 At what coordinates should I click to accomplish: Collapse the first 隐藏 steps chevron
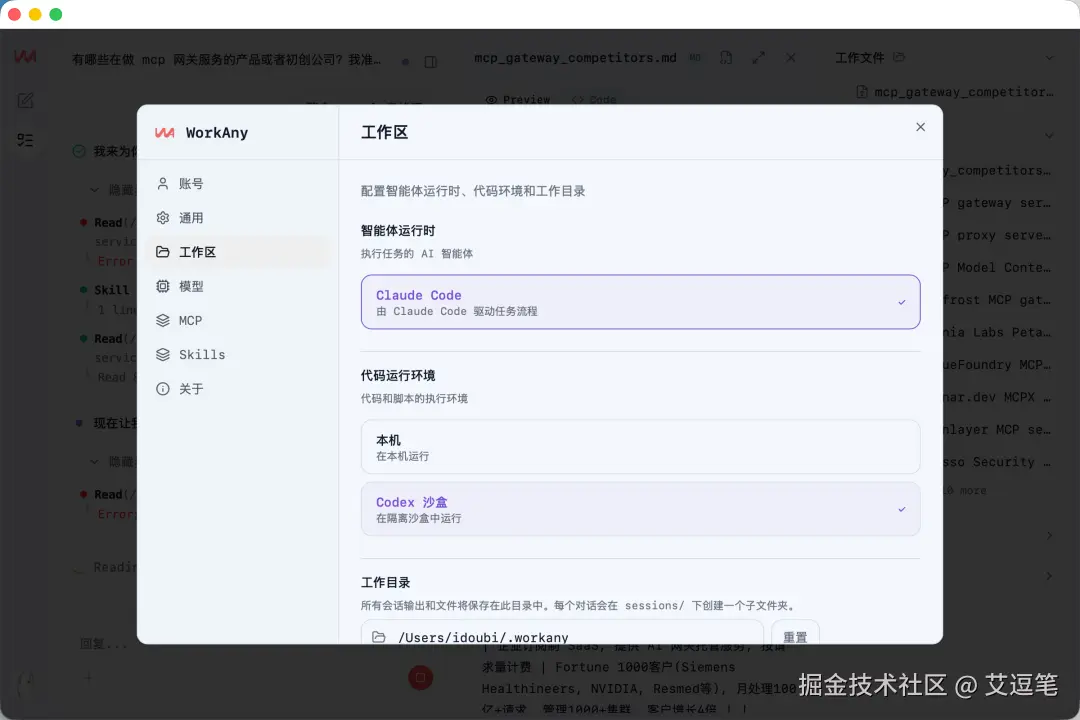tap(94, 189)
